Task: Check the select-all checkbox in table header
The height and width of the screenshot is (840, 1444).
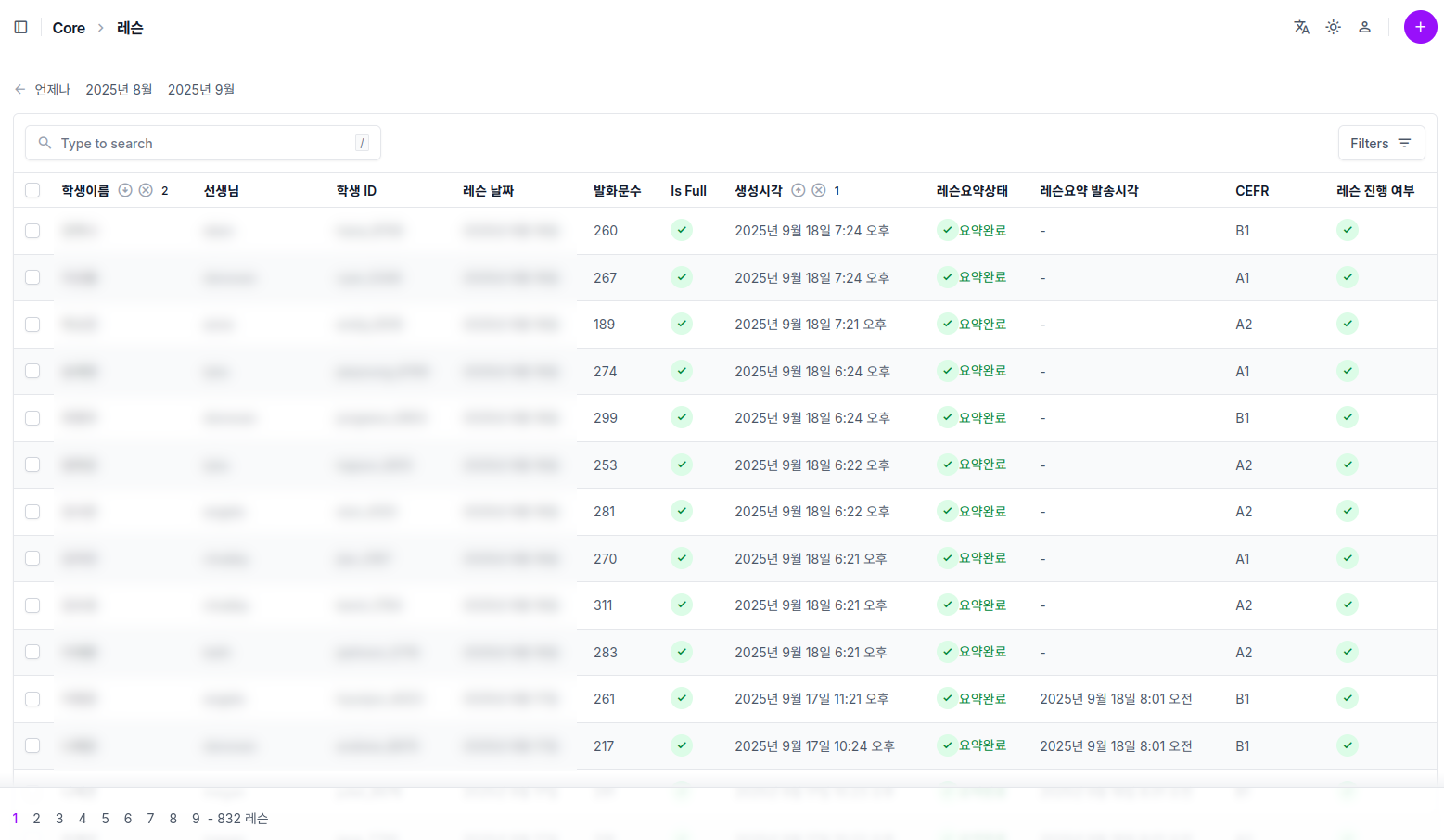Action: click(x=32, y=190)
